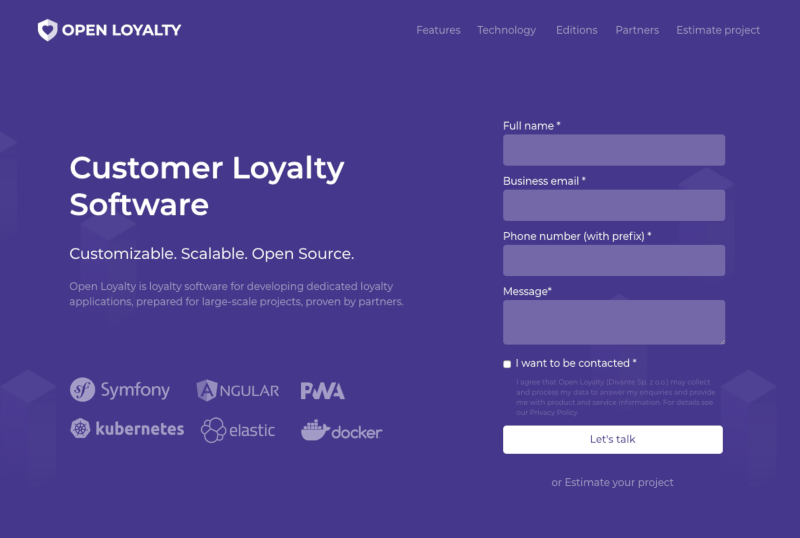Open the Features menu item
Screen dimensions: 800x538
point(438,30)
